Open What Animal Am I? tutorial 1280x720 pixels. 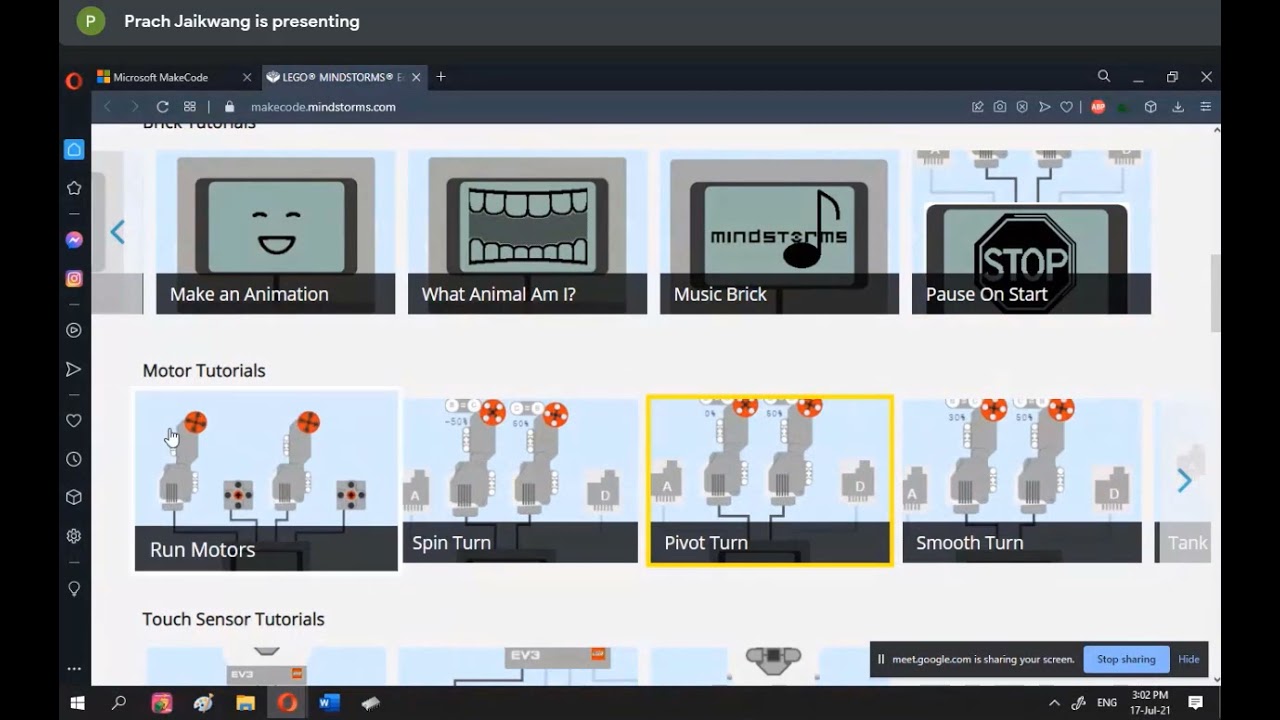click(x=528, y=232)
